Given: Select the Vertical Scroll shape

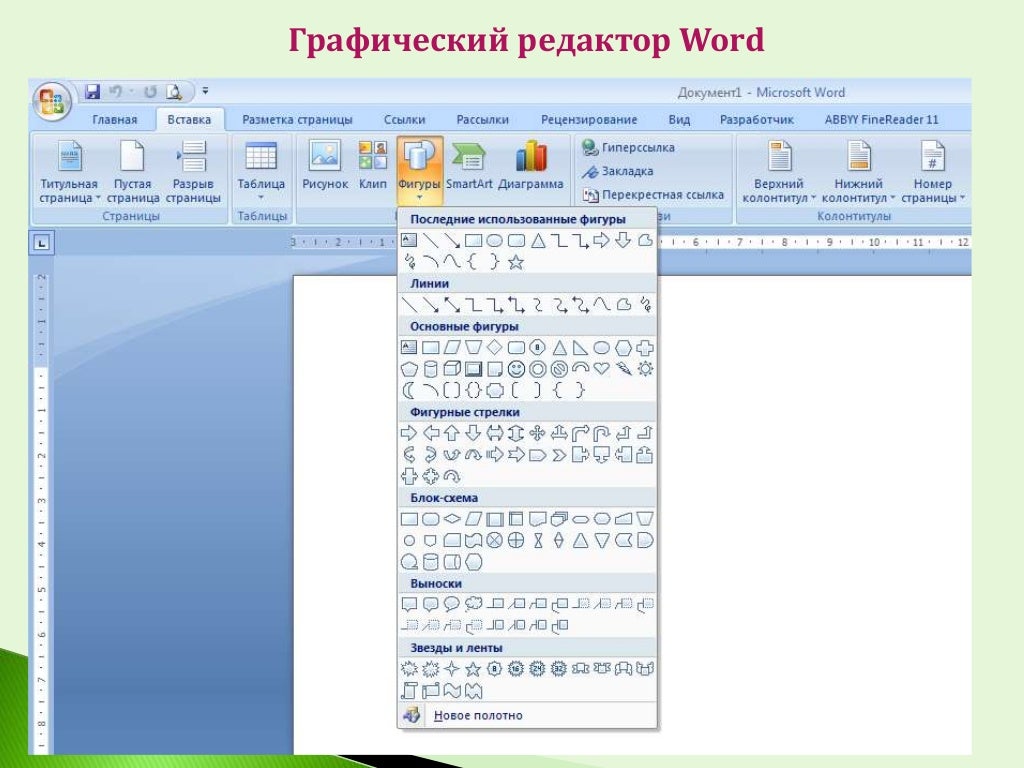Looking at the screenshot, I should pyautogui.click(x=409, y=690).
